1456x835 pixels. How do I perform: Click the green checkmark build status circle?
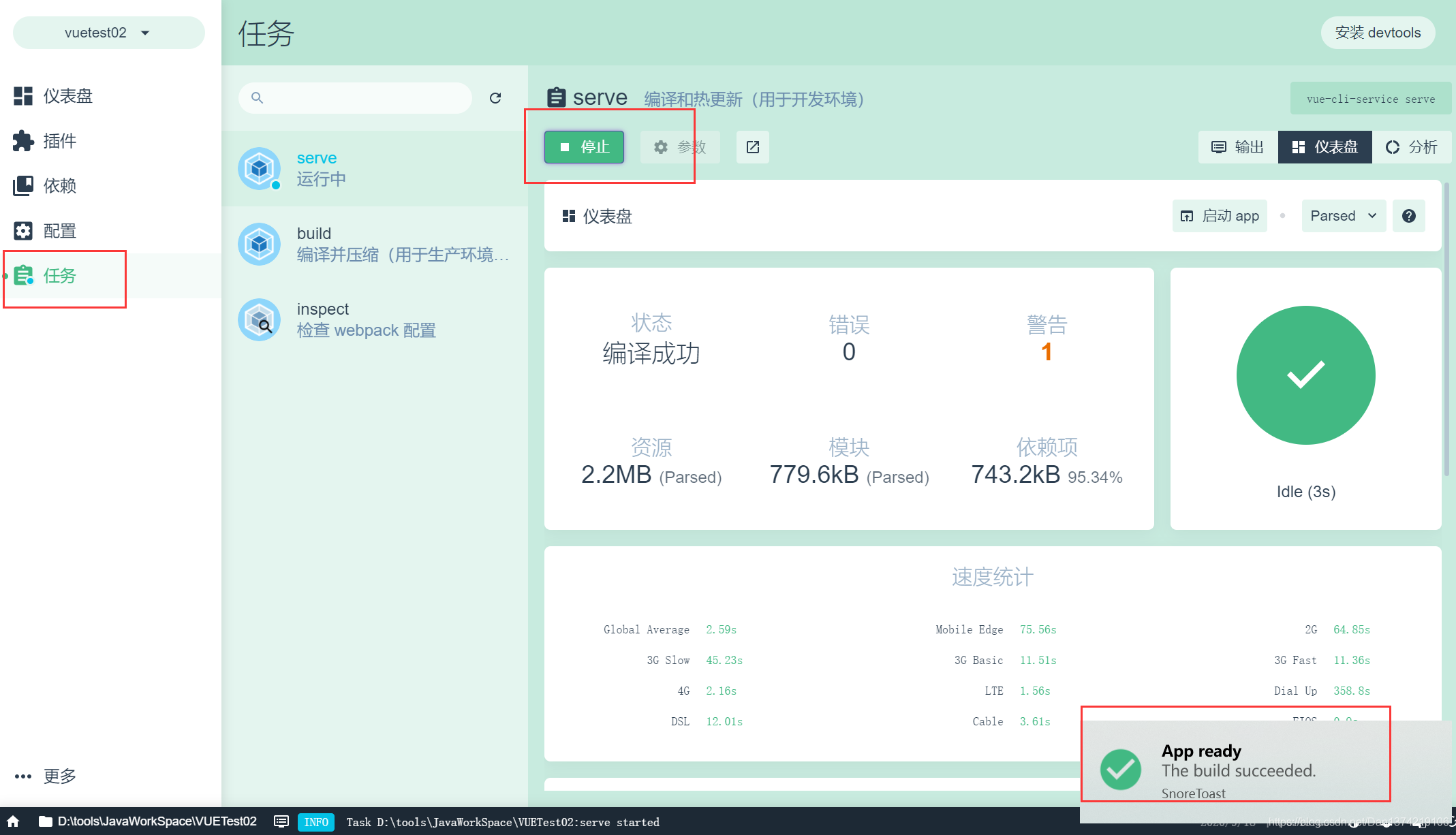click(1306, 375)
